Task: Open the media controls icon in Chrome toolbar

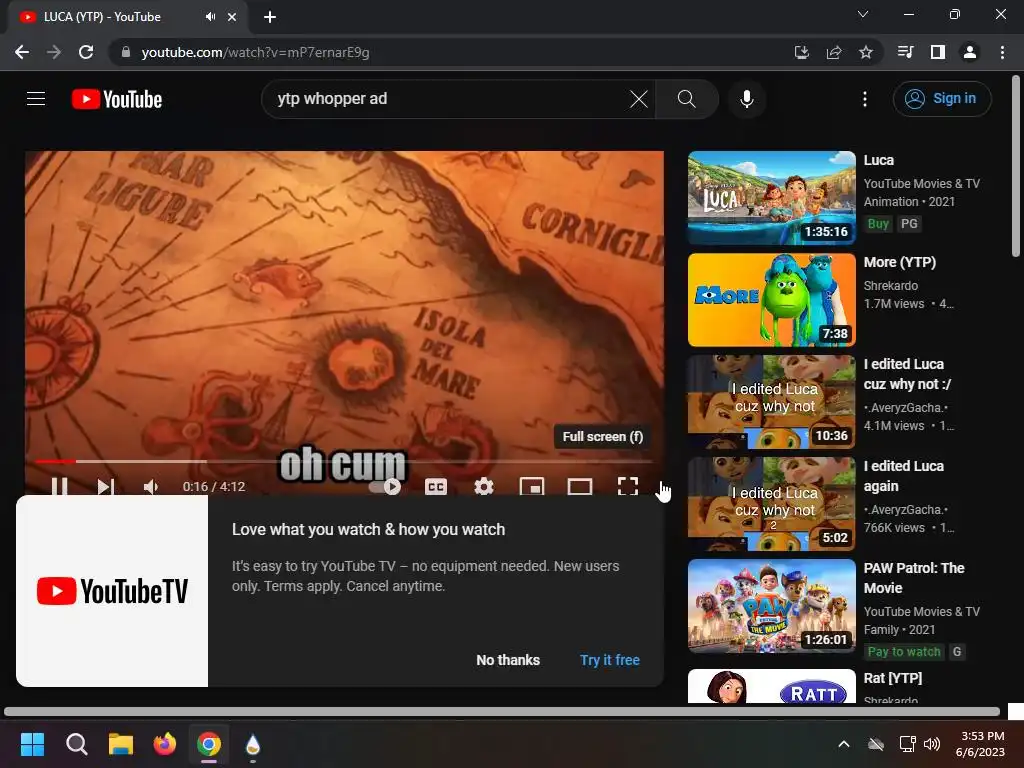Action: tap(905, 52)
